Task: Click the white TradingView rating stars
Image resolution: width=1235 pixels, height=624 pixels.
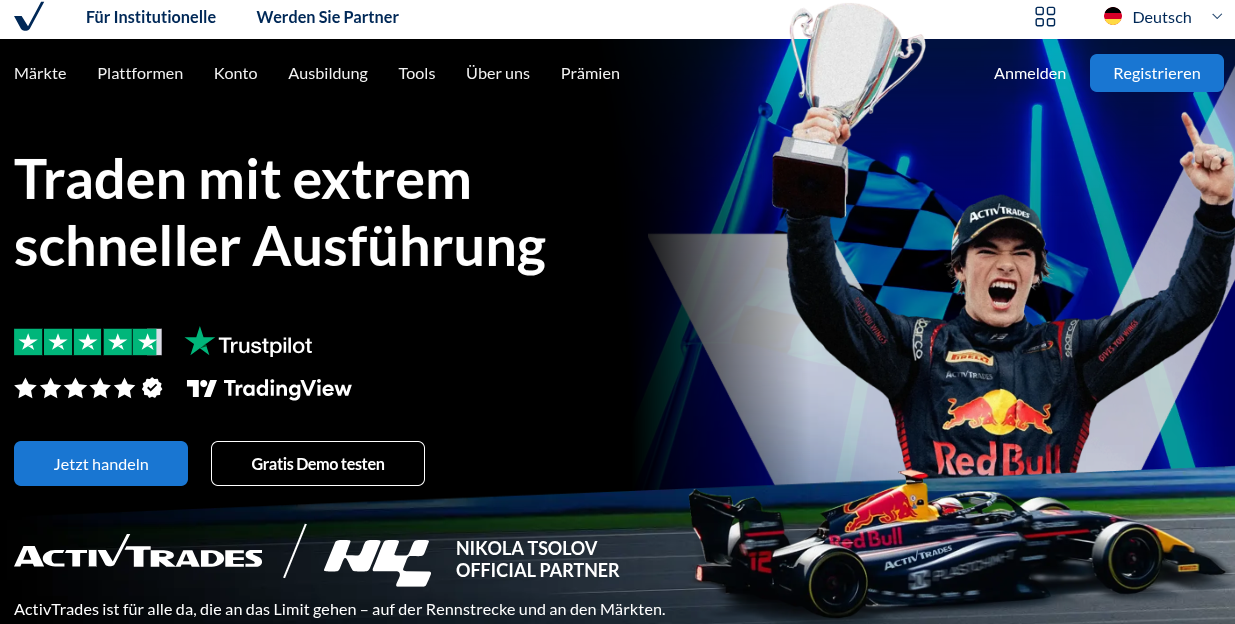Action: [88, 388]
